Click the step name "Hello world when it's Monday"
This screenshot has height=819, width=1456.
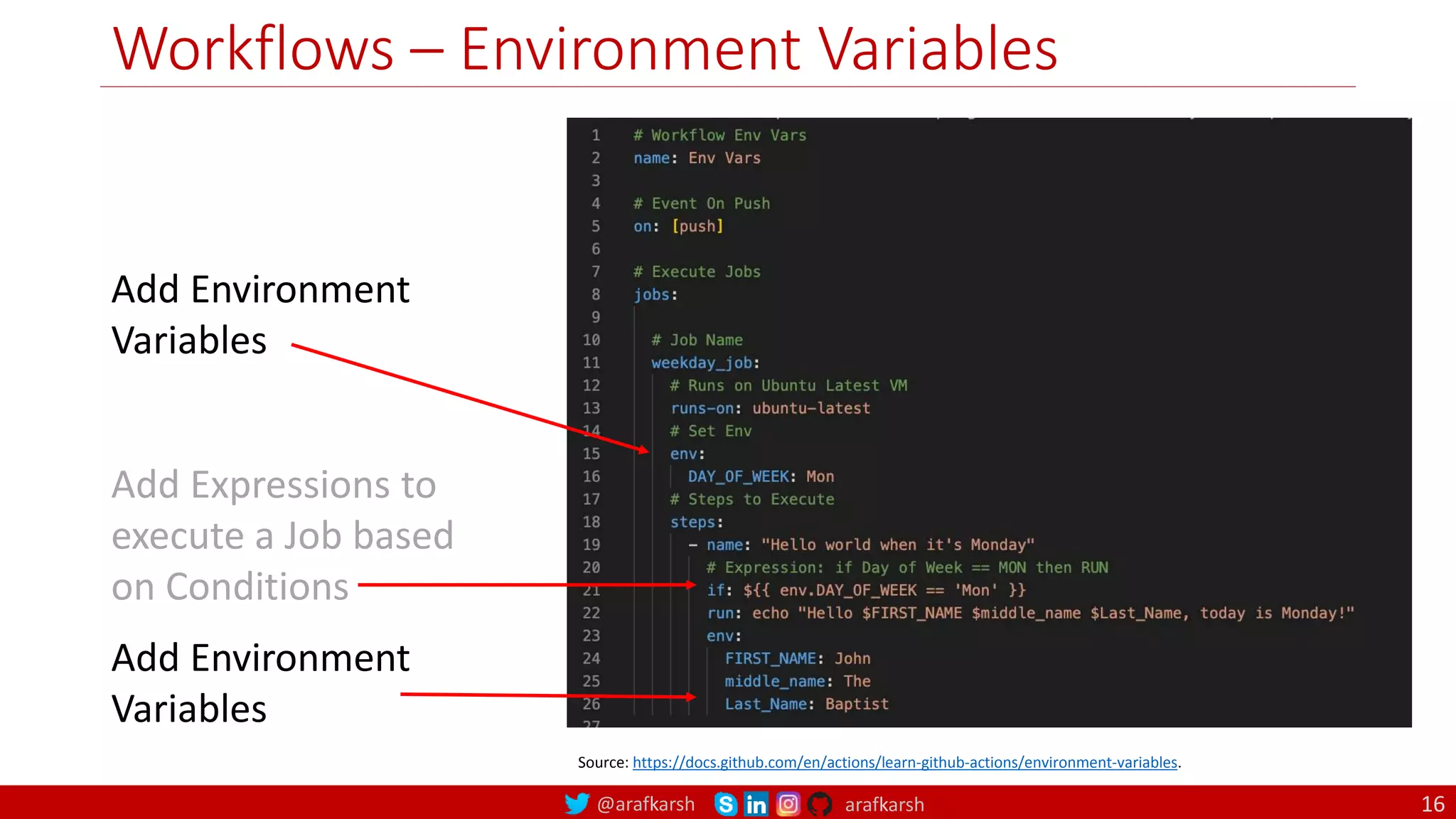[897, 545]
